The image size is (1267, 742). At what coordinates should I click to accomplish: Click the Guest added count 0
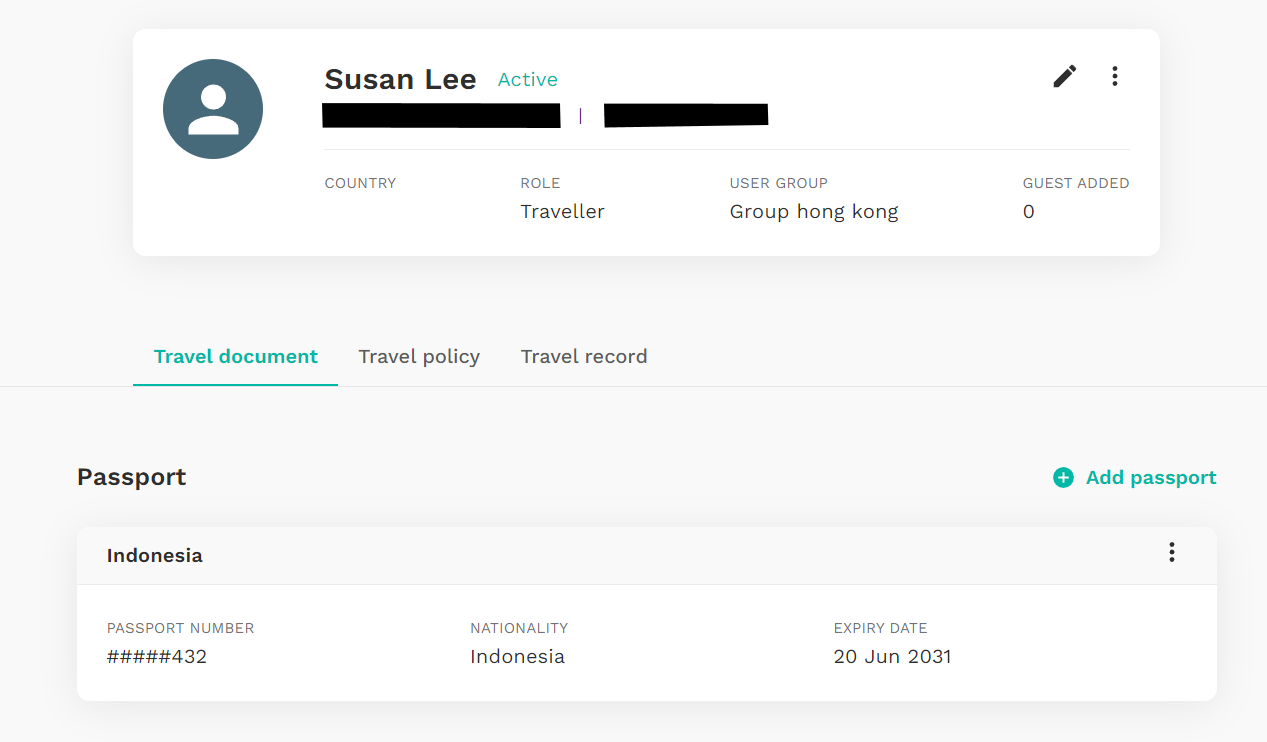point(1028,212)
